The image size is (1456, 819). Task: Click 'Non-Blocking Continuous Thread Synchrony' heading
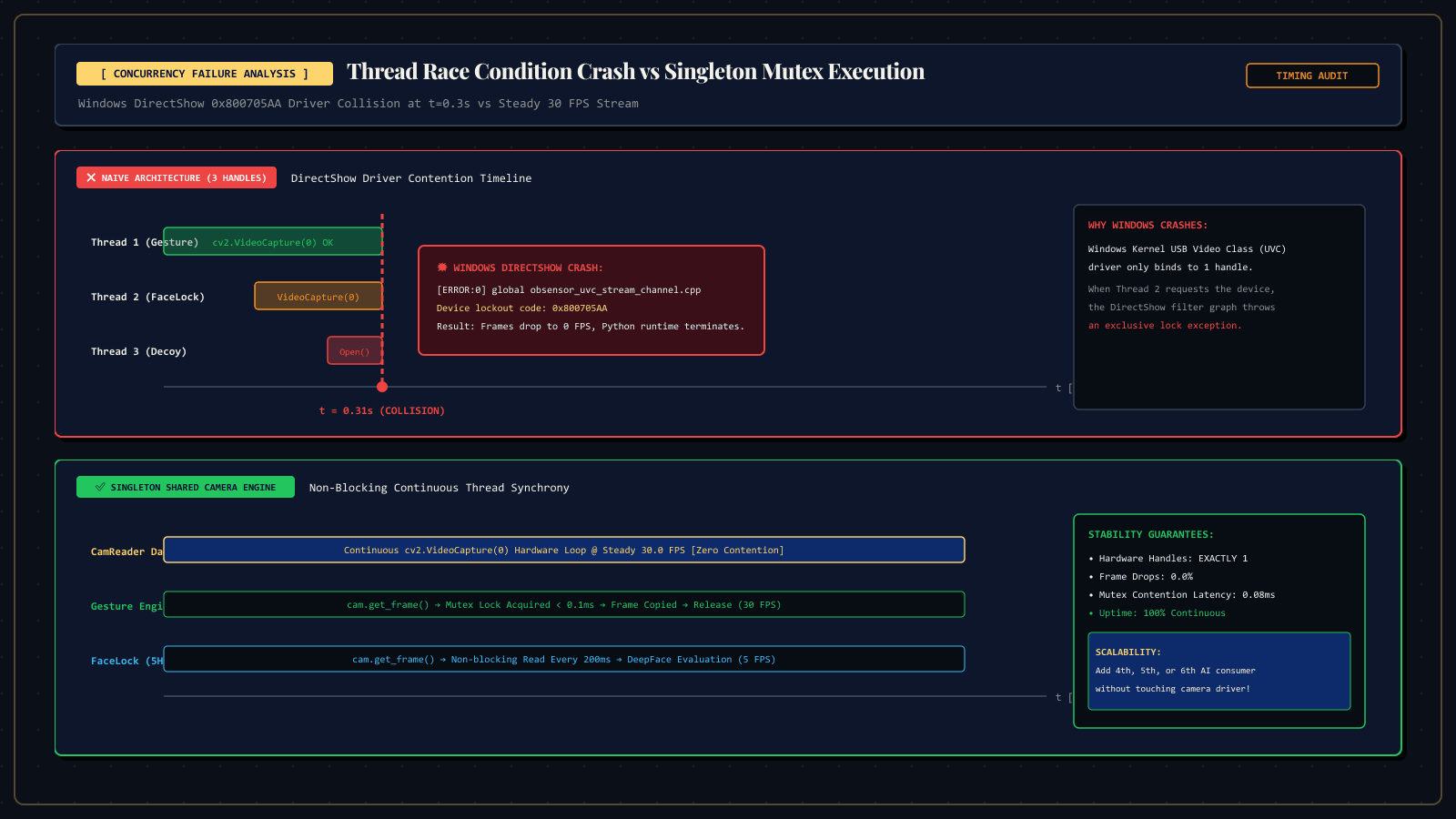coord(440,488)
